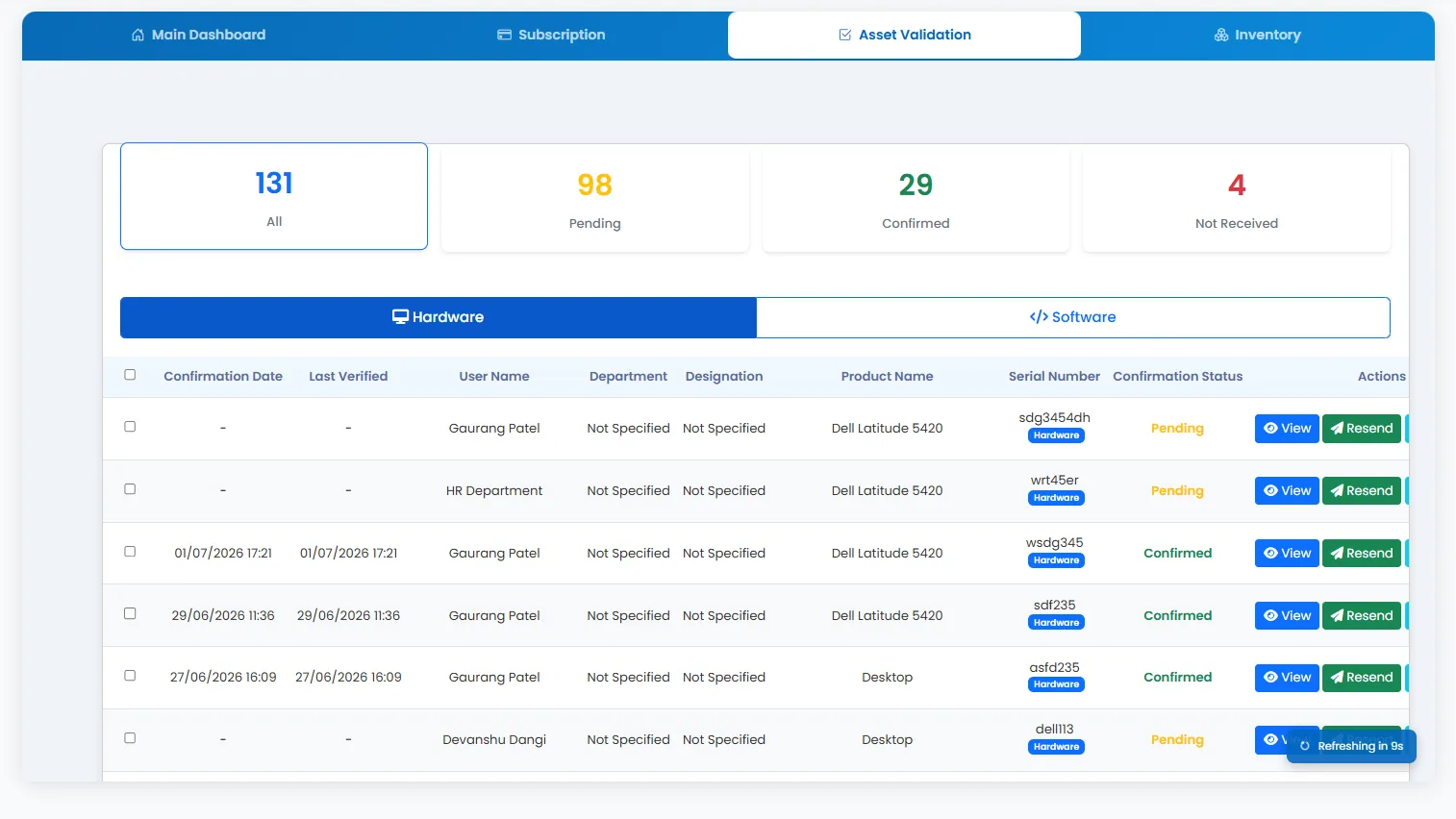
Task: Click the home icon beside Main Dashboard
Action: pos(138,35)
